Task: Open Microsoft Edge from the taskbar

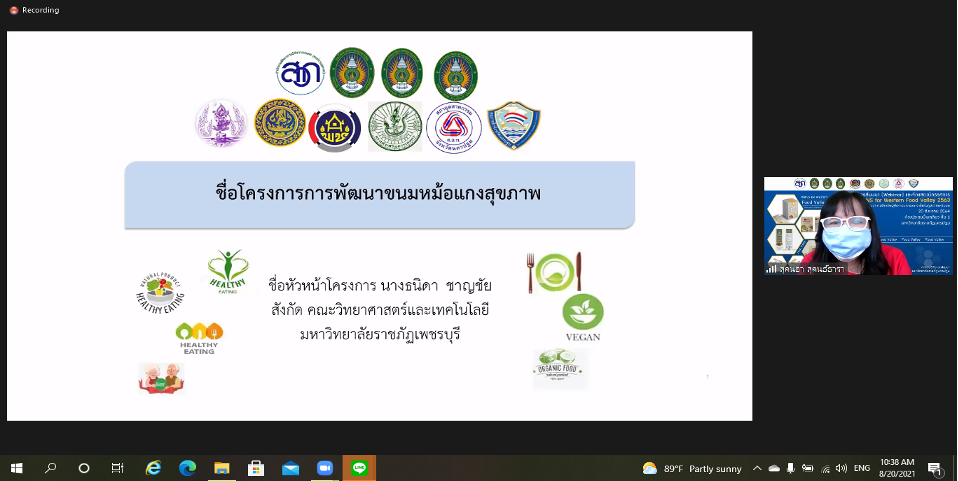Action: (x=187, y=468)
